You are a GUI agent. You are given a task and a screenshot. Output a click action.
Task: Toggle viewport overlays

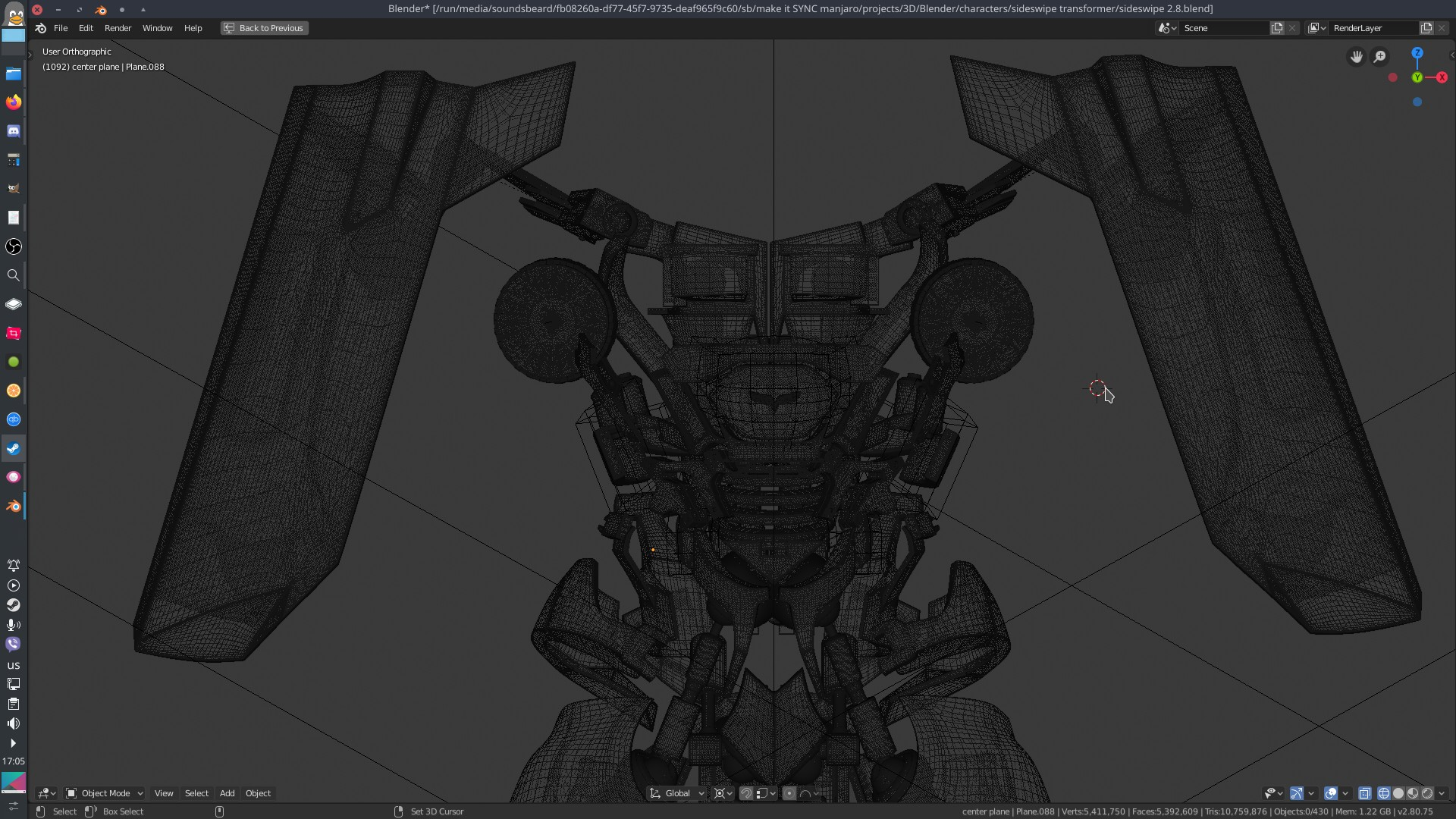1331,793
